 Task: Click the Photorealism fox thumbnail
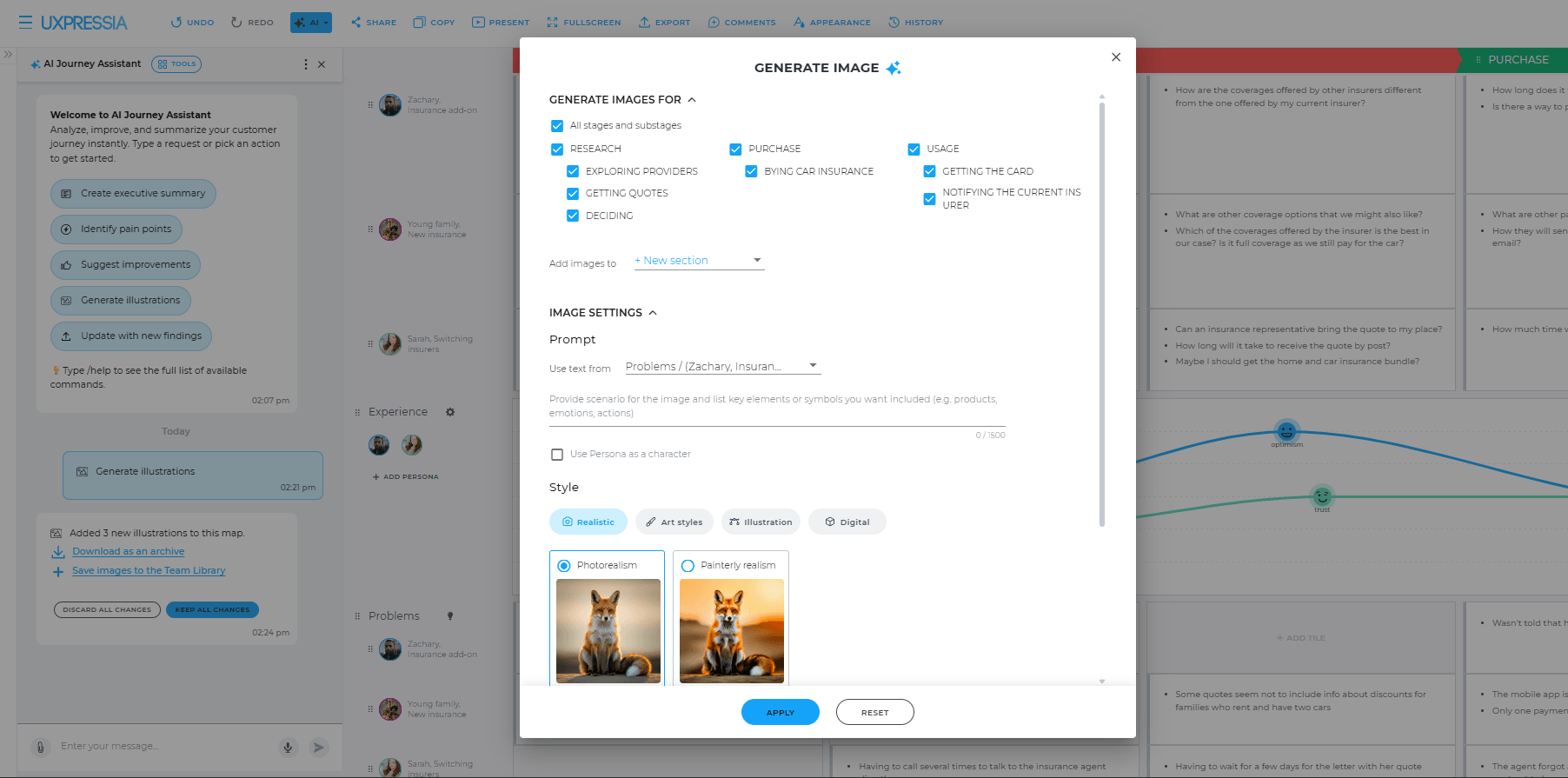point(608,631)
